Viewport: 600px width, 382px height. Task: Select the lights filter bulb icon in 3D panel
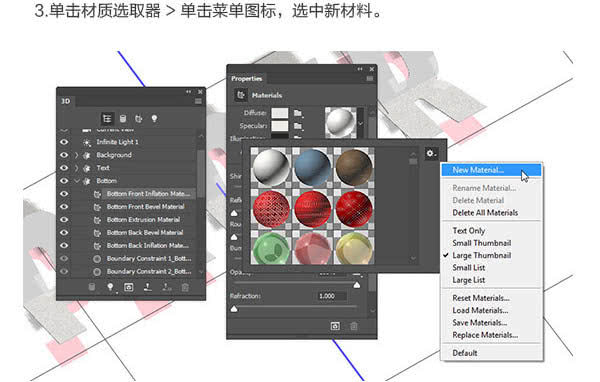pos(154,119)
